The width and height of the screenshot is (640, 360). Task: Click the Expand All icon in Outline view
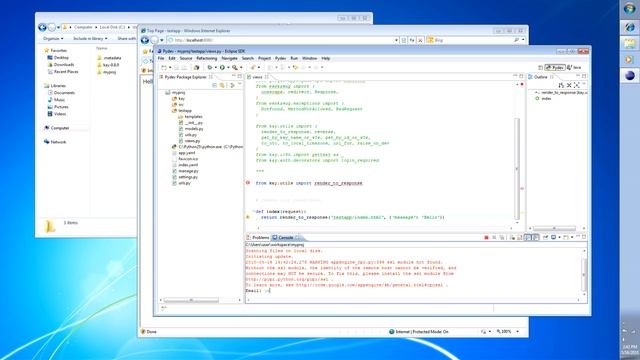pos(576,85)
